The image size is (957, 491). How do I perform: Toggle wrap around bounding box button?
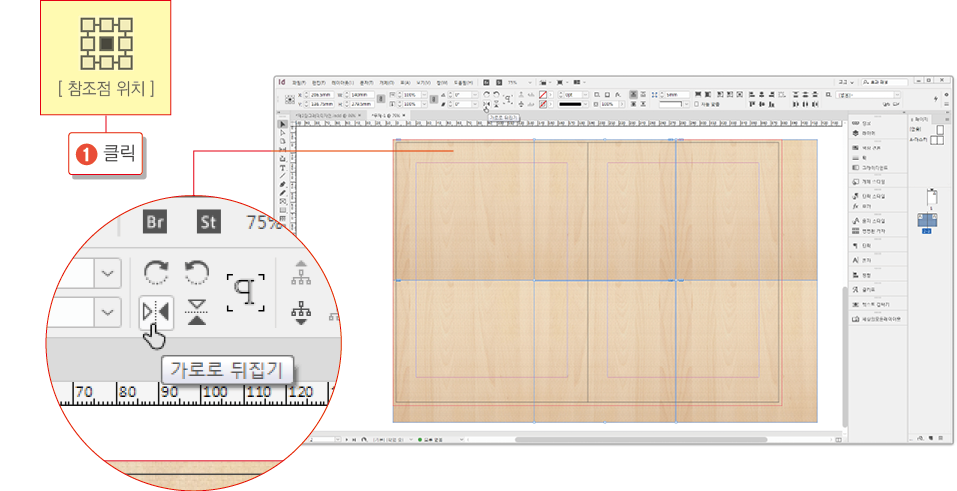tap(643, 94)
